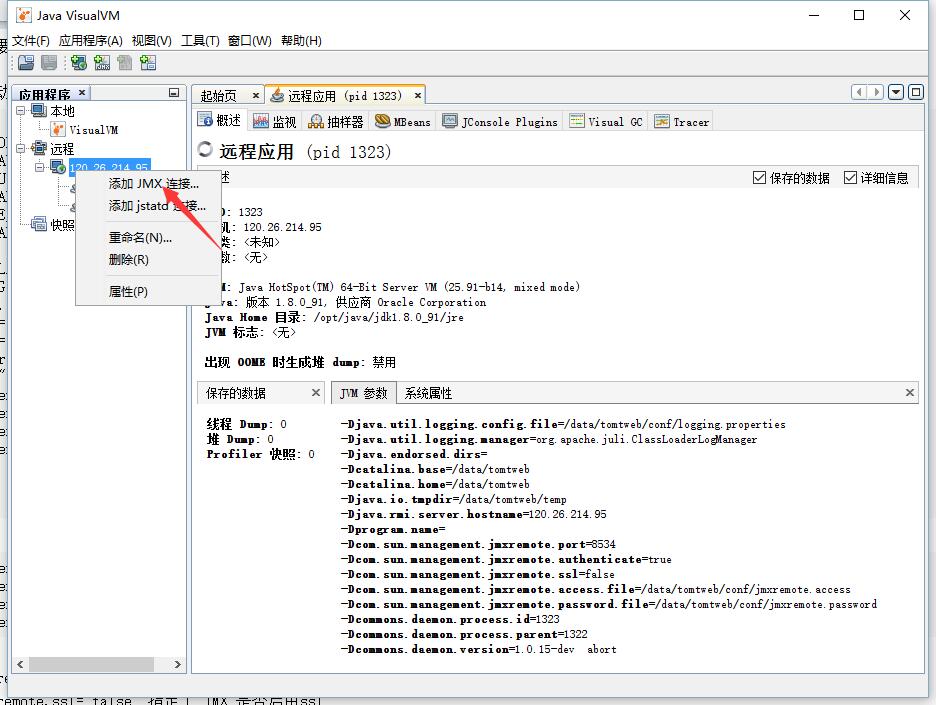Close the JVM 参数 details section
The height and width of the screenshot is (705, 936).
(x=910, y=392)
